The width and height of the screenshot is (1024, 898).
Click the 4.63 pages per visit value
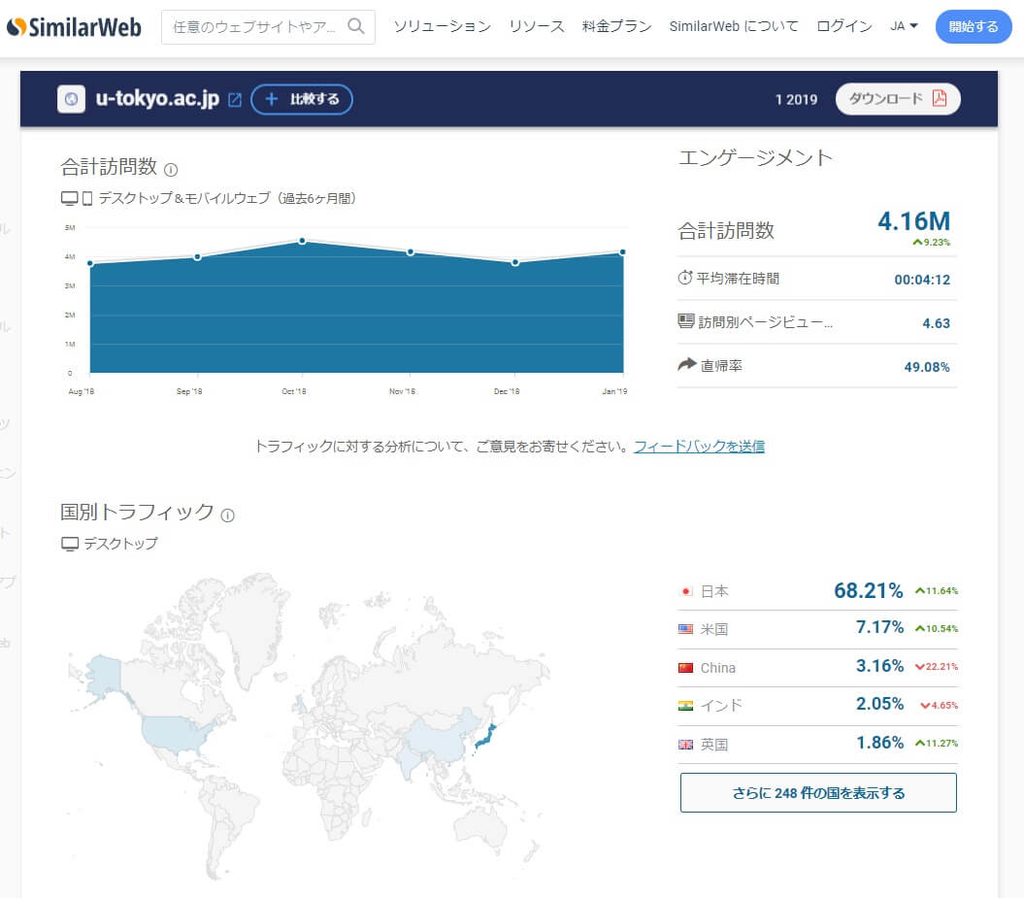(x=936, y=323)
